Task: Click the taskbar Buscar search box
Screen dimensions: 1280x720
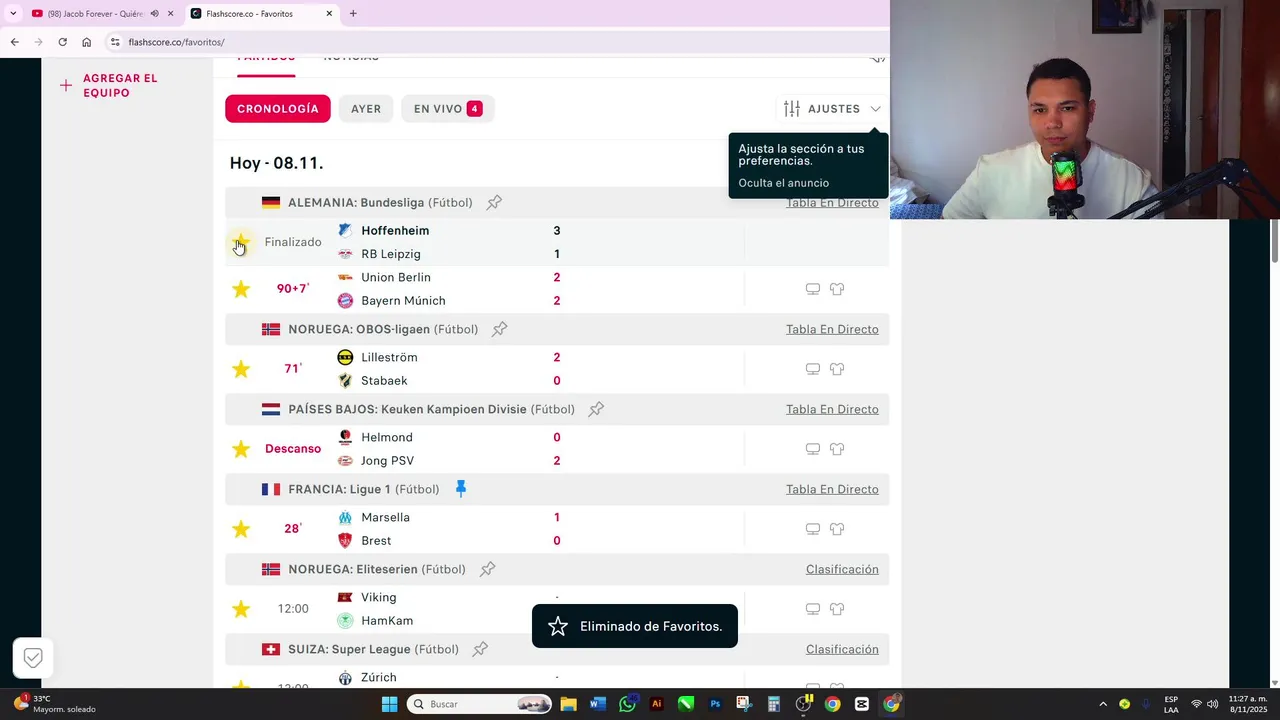Action: [481, 704]
